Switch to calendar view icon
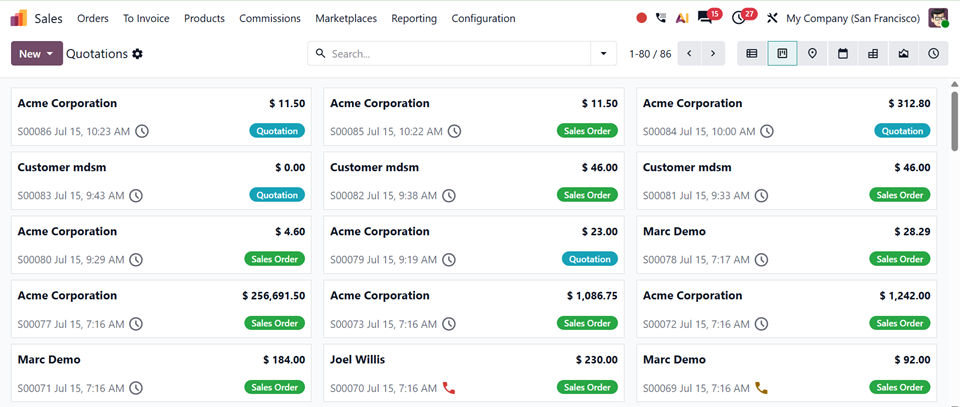 [x=843, y=54]
